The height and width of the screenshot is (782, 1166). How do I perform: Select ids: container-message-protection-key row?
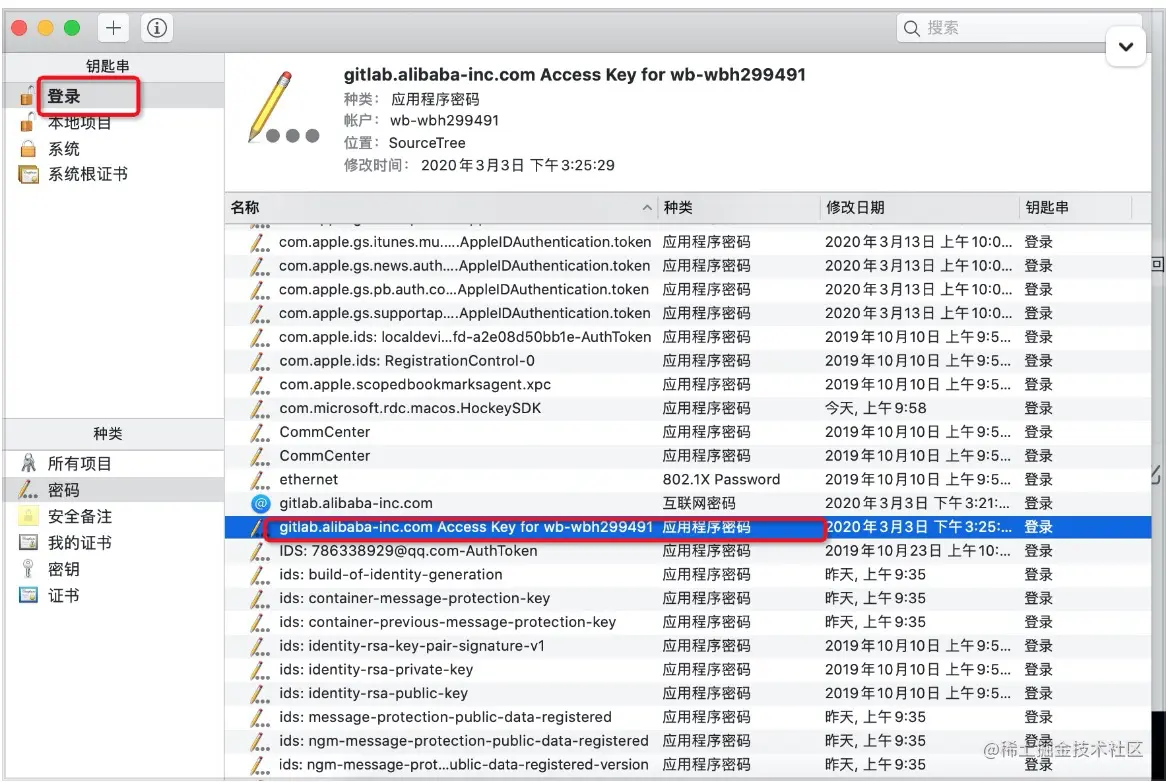688,598
